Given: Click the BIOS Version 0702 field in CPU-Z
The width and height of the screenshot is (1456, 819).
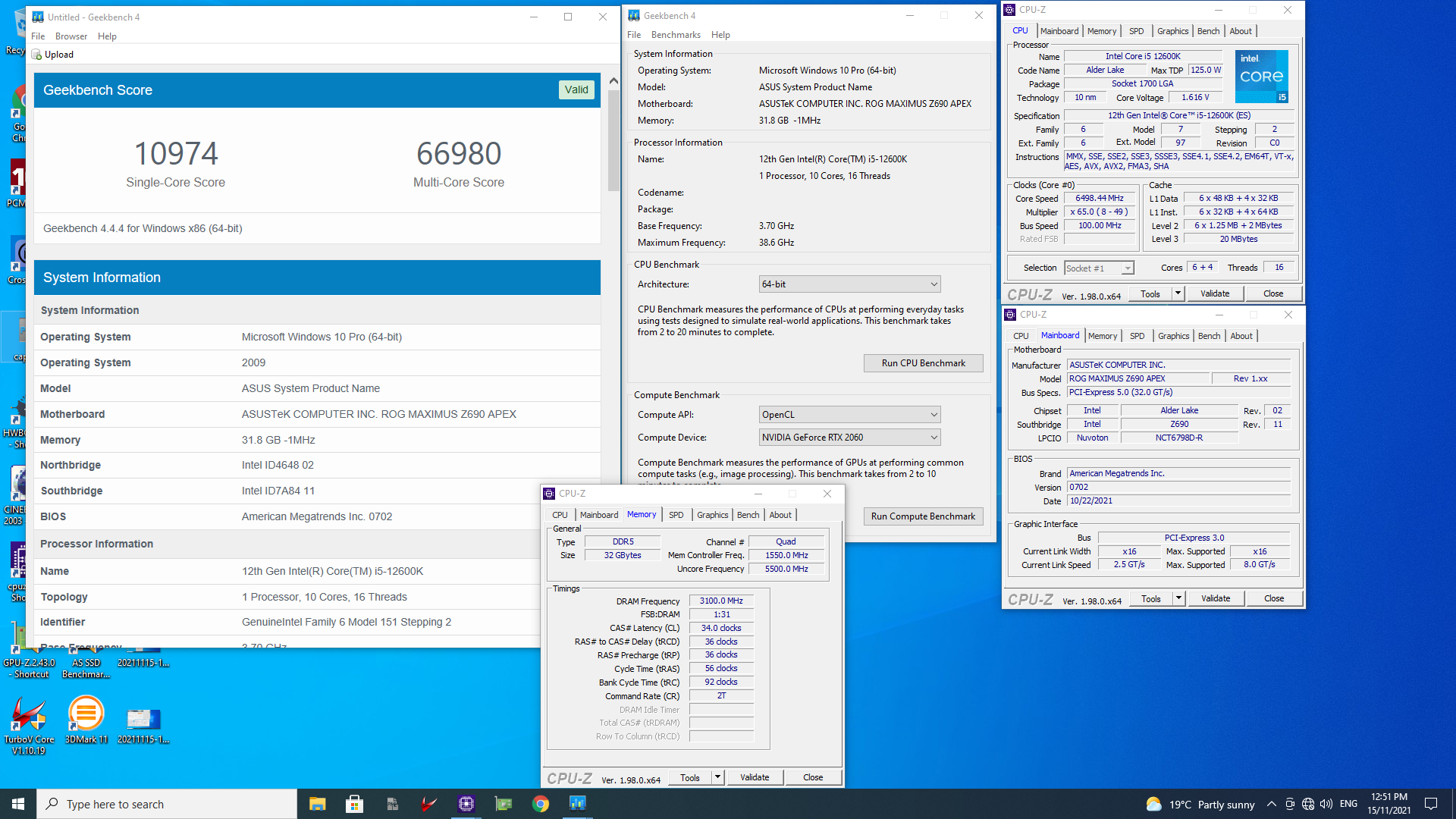Looking at the screenshot, I should (x=1178, y=488).
